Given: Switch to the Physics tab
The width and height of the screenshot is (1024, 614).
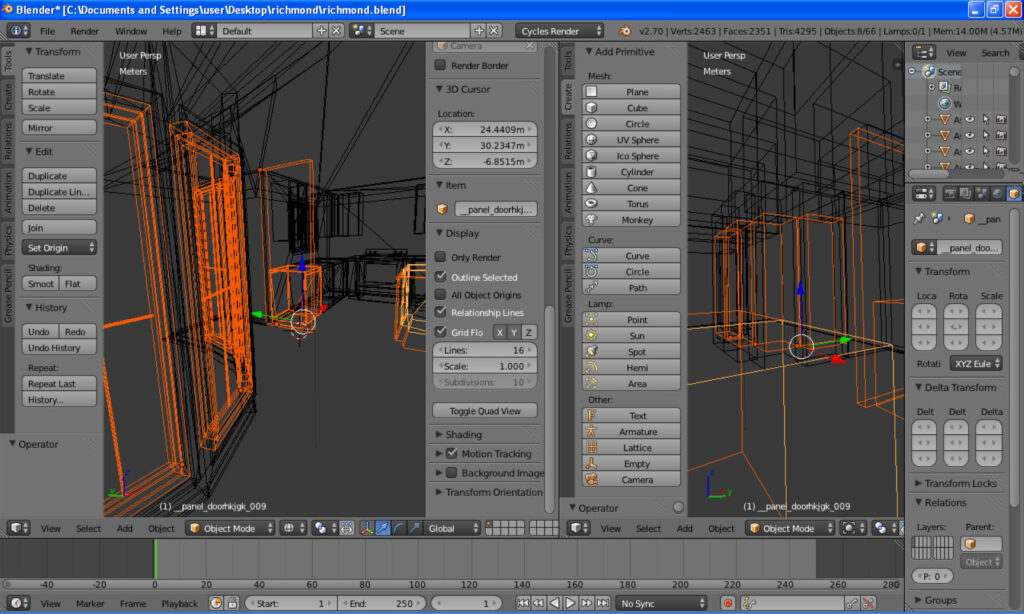Looking at the screenshot, I should click(9, 240).
